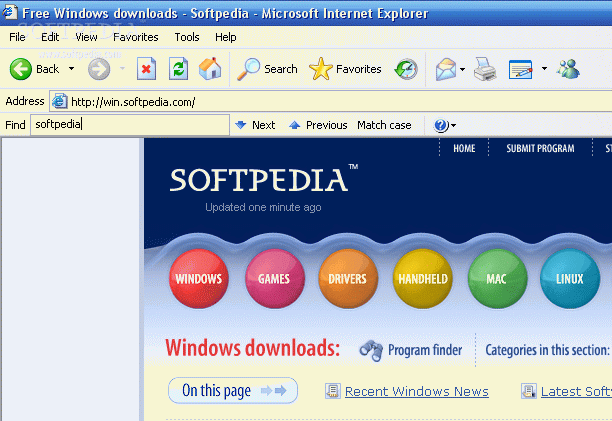
Task: Click the SOFTPEDIA logo
Action: [x=263, y=179]
